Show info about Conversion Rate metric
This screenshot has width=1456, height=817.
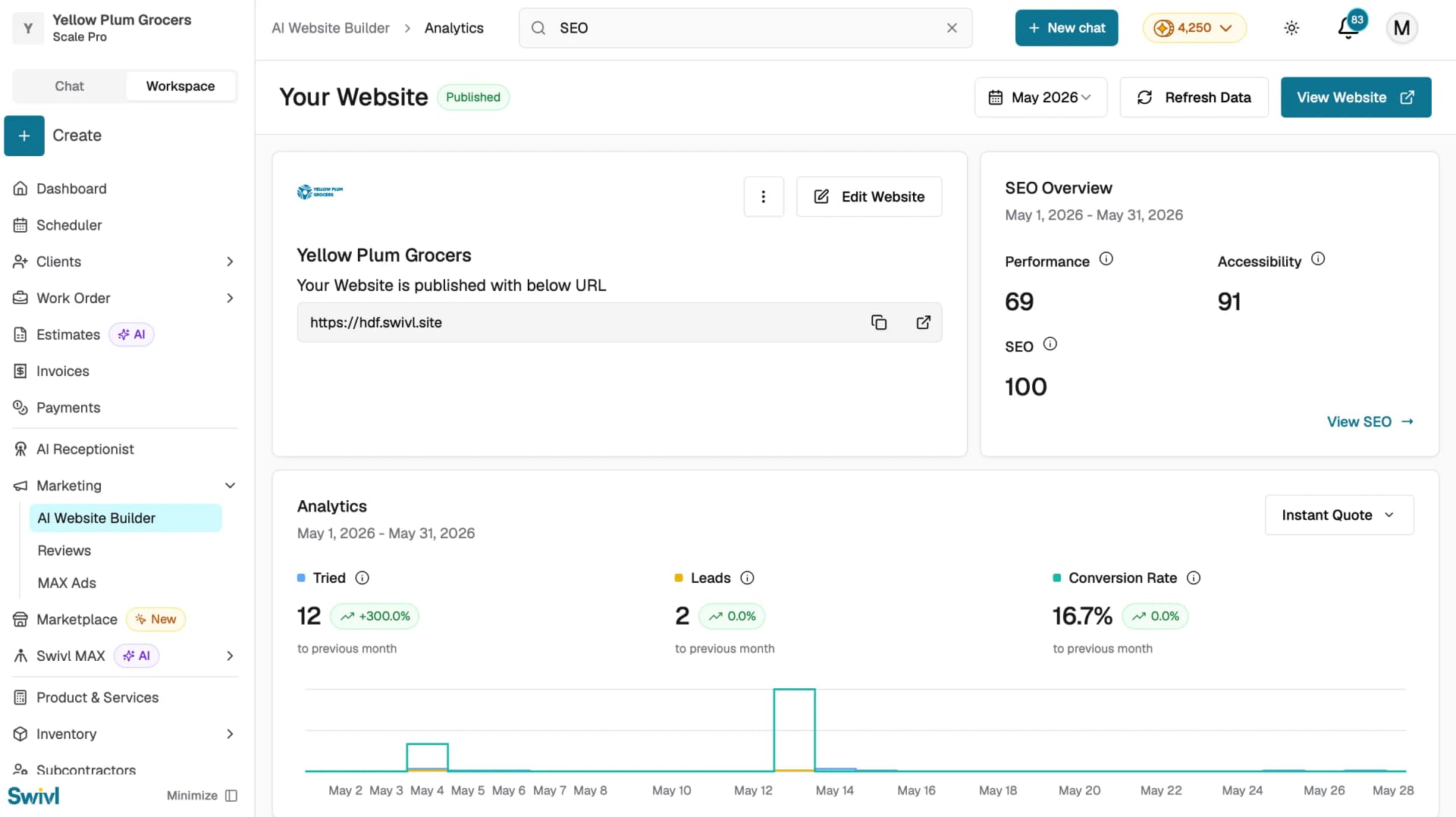coord(1194,578)
